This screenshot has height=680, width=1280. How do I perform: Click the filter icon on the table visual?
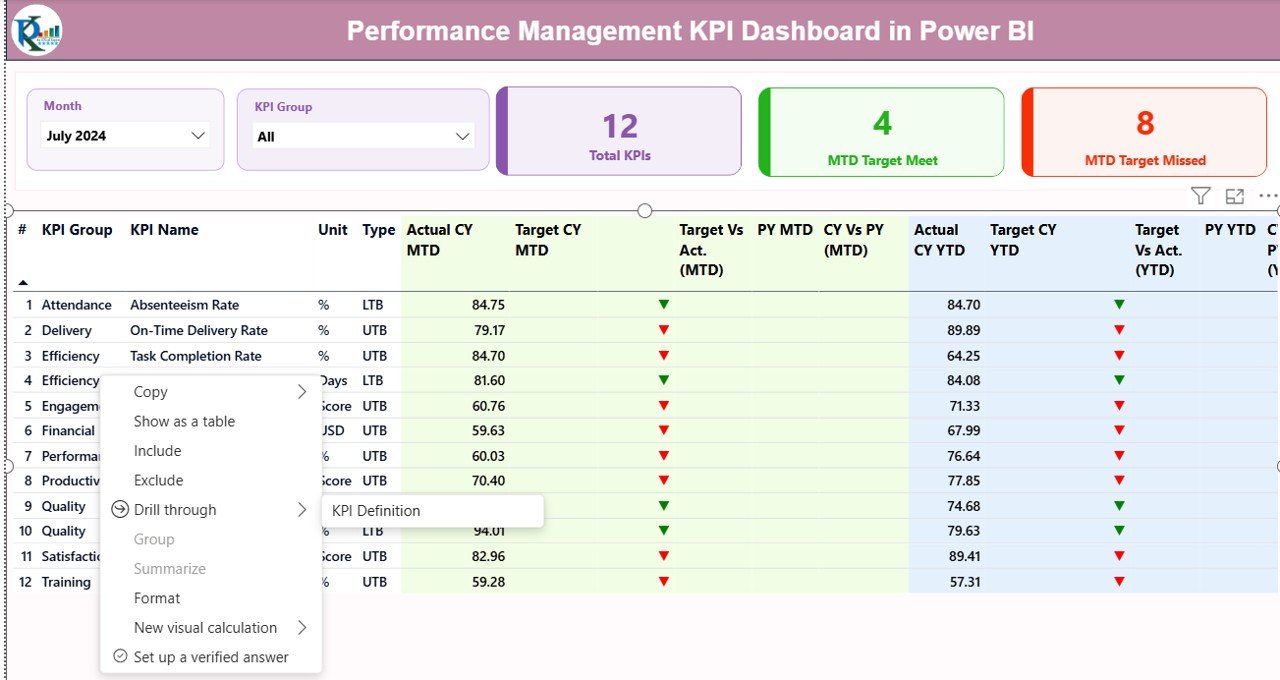pyautogui.click(x=1200, y=196)
